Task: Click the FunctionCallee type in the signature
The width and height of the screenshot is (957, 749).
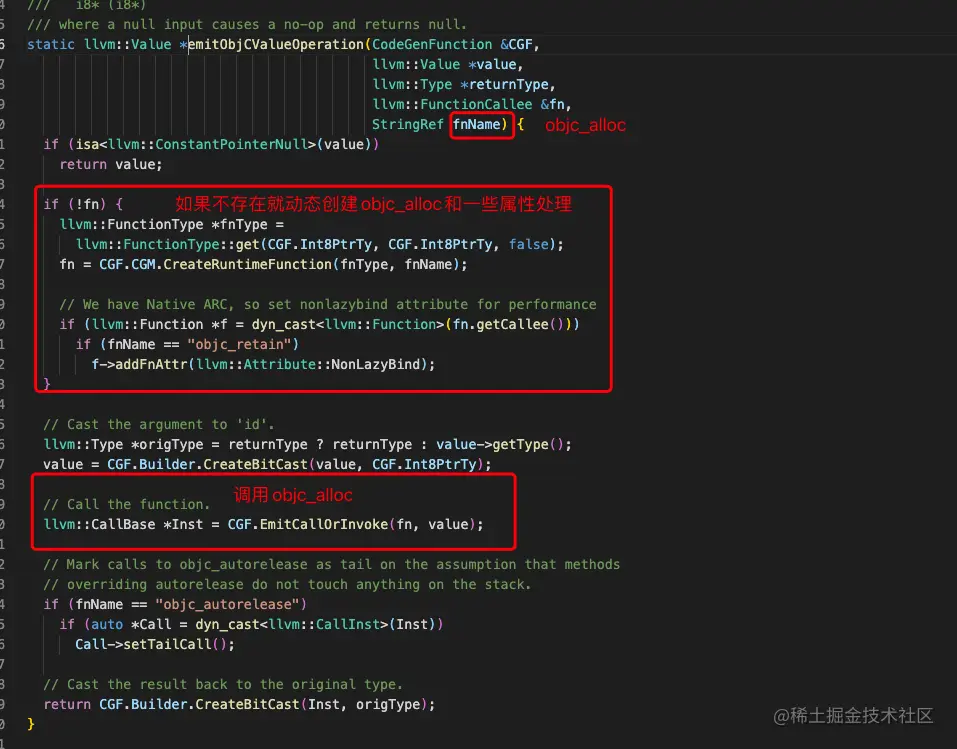Action: pos(476,104)
